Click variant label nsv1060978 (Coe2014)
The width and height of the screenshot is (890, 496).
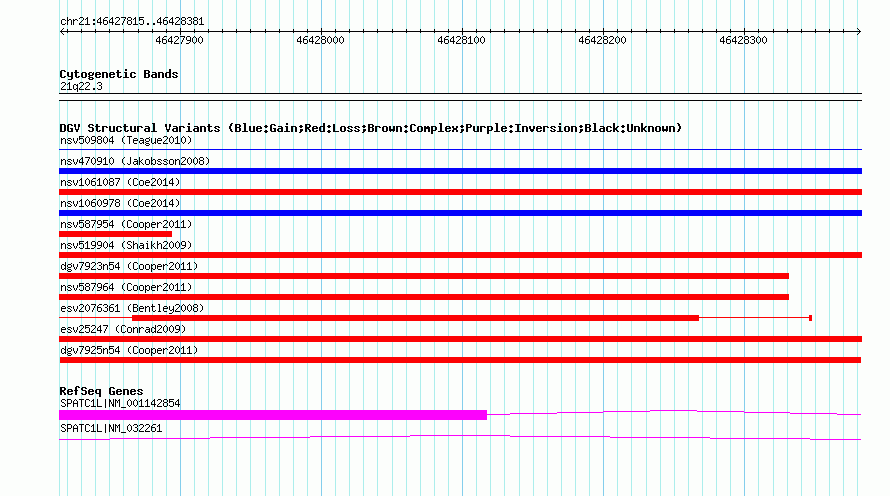point(120,203)
